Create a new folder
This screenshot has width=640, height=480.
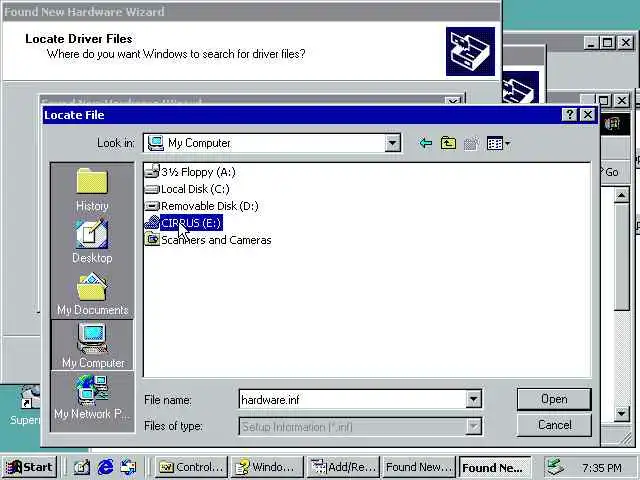(471, 143)
